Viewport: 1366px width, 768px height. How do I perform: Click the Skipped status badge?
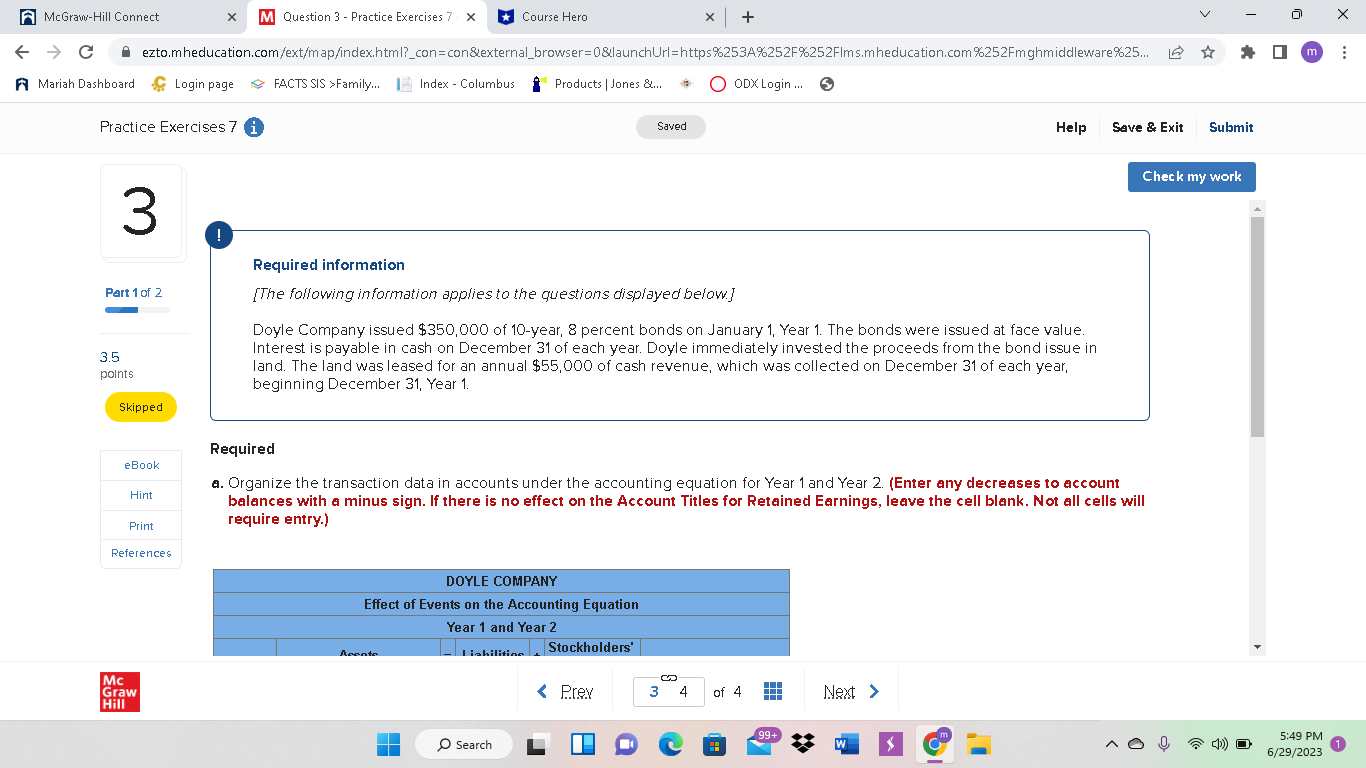pos(140,407)
